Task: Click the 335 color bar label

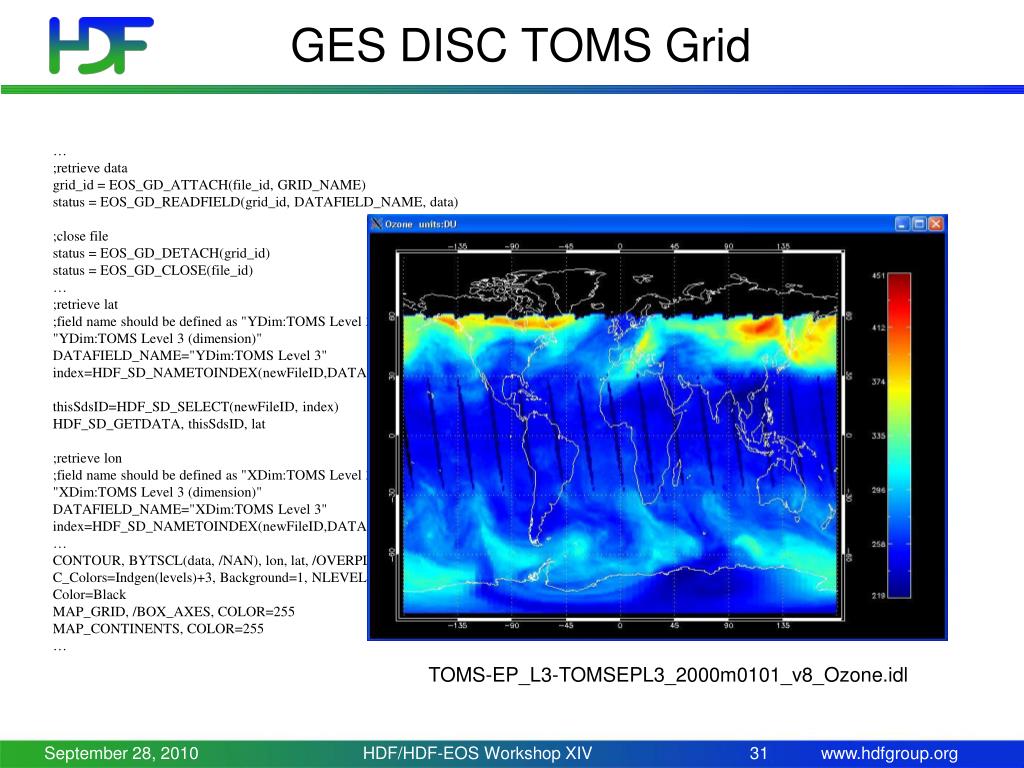Action: 878,436
